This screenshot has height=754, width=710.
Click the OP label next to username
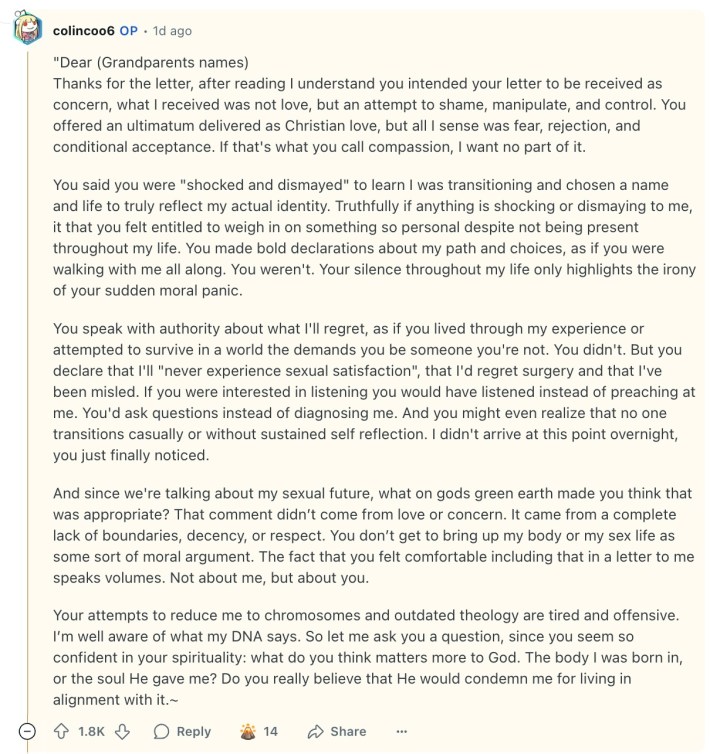pyautogui.click(x=129, y=30)
